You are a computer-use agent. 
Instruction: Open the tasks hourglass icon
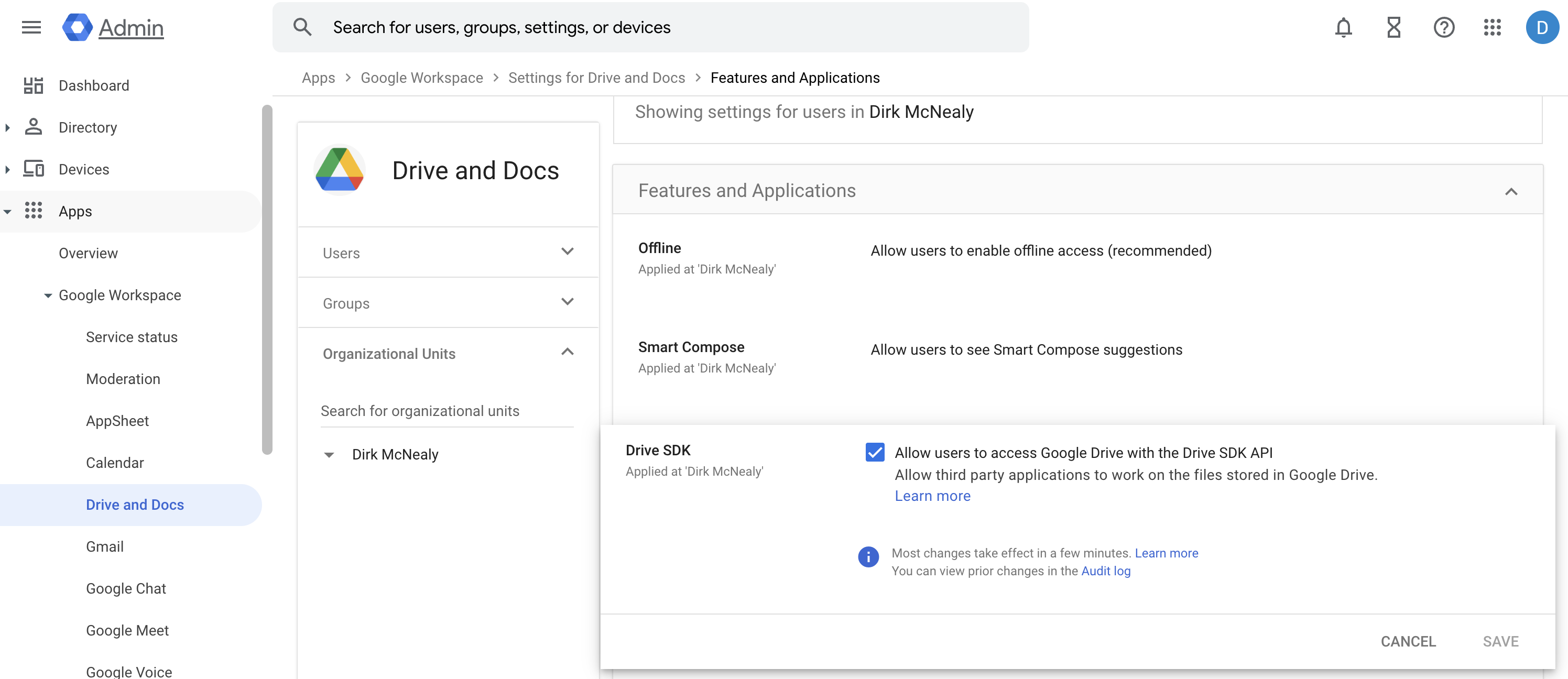pos(1394,27)
